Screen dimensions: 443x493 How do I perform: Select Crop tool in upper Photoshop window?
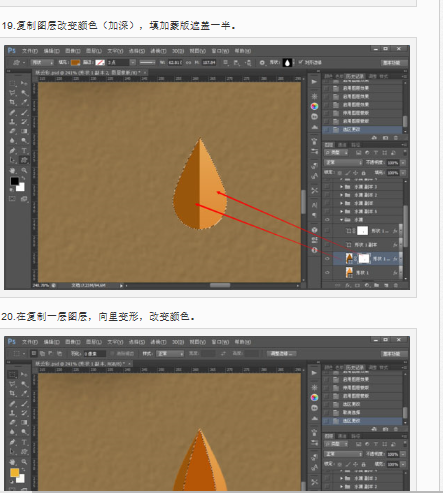click(x=13, y=102)
